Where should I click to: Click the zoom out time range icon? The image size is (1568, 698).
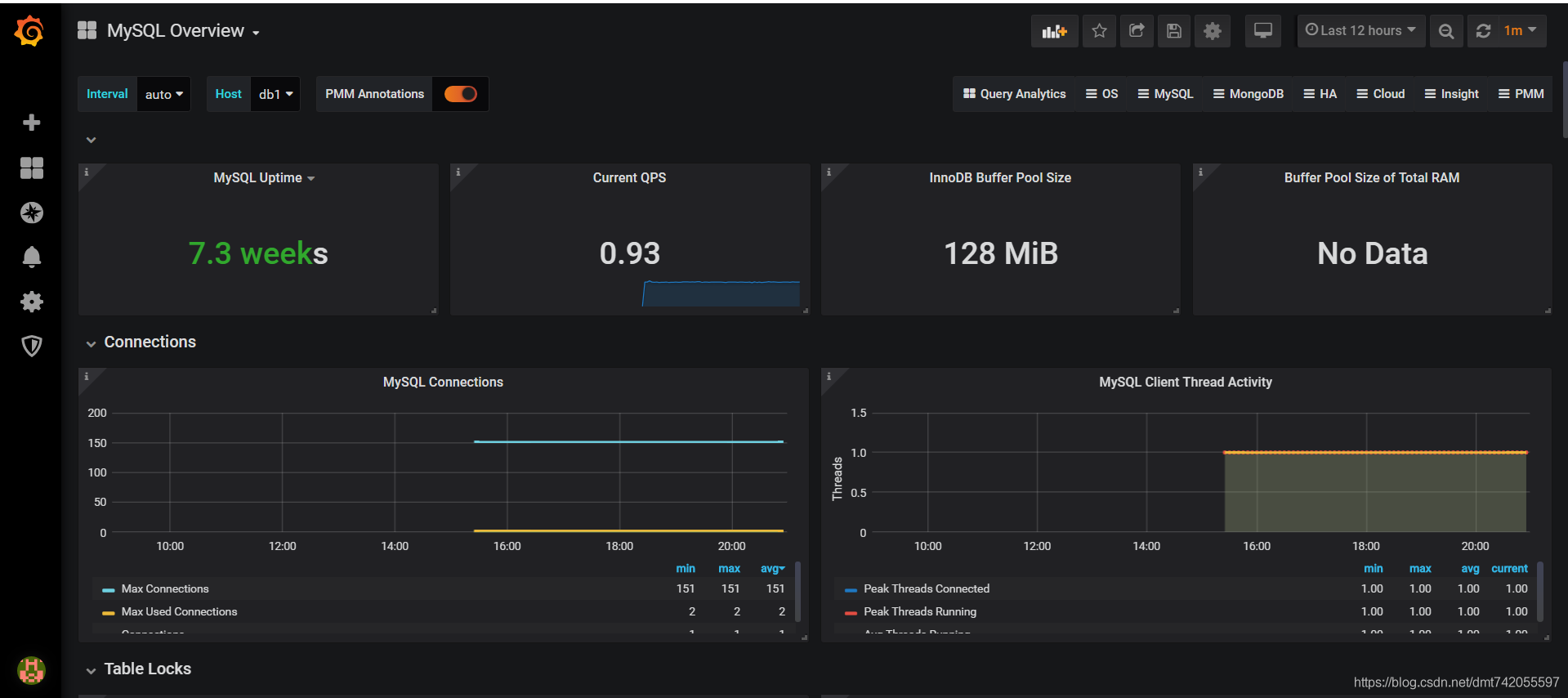tap(1446, 31)
